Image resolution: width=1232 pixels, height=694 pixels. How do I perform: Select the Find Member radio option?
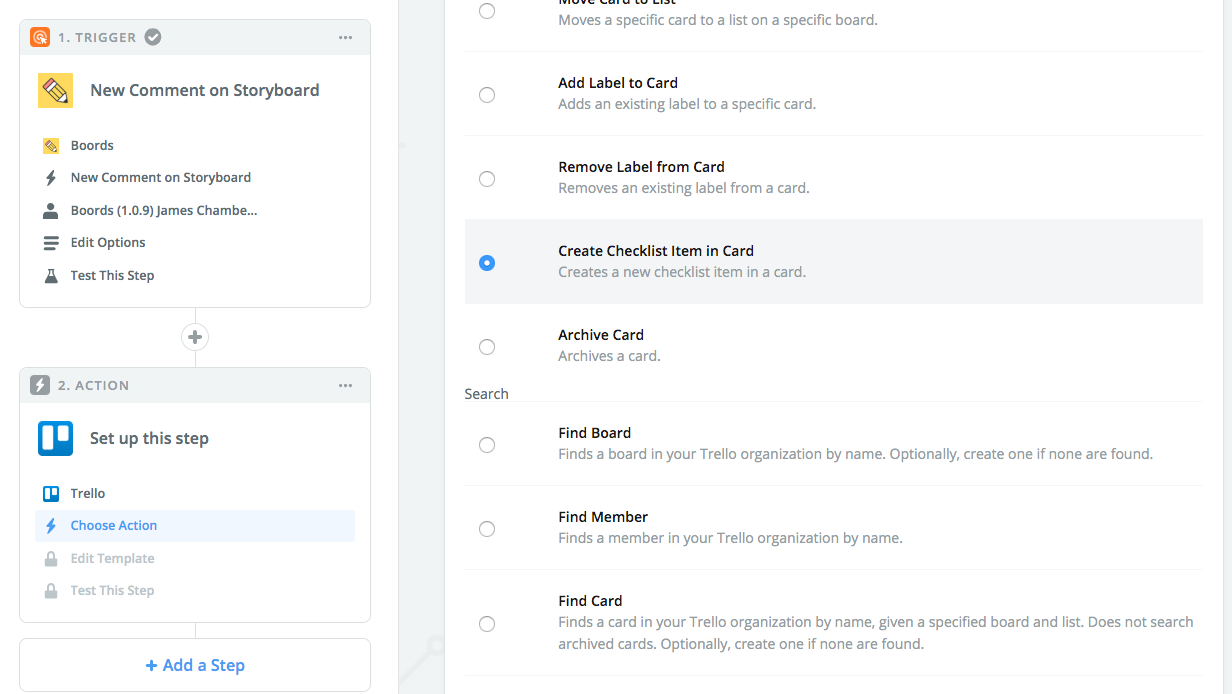487,529
